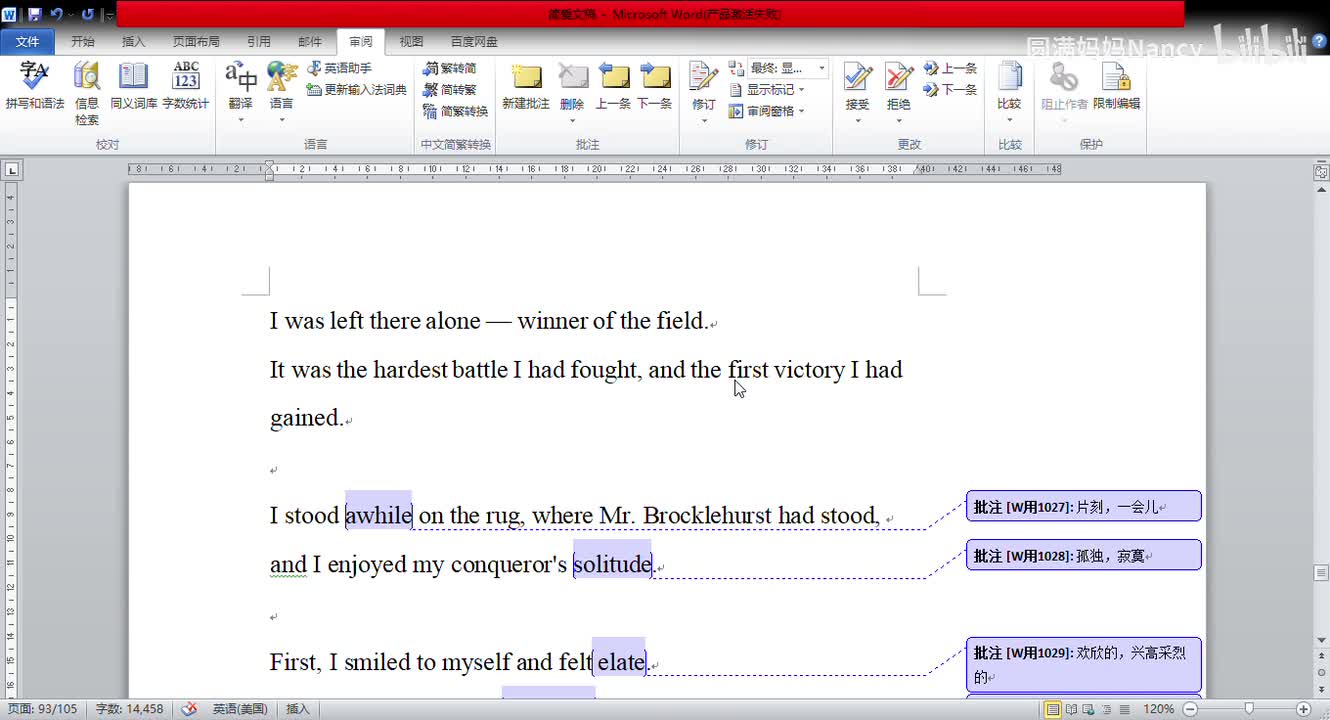Jump to next change 下一条 in 更改 group
This screenshot has height=720, width=1330.
[x=950, y=89]
